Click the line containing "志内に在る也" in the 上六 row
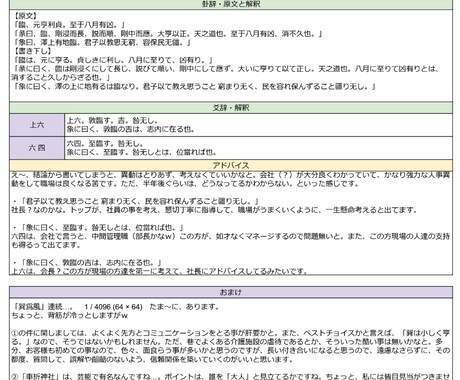Viewport: 460px width, 380px height. [x=131, y=129]
